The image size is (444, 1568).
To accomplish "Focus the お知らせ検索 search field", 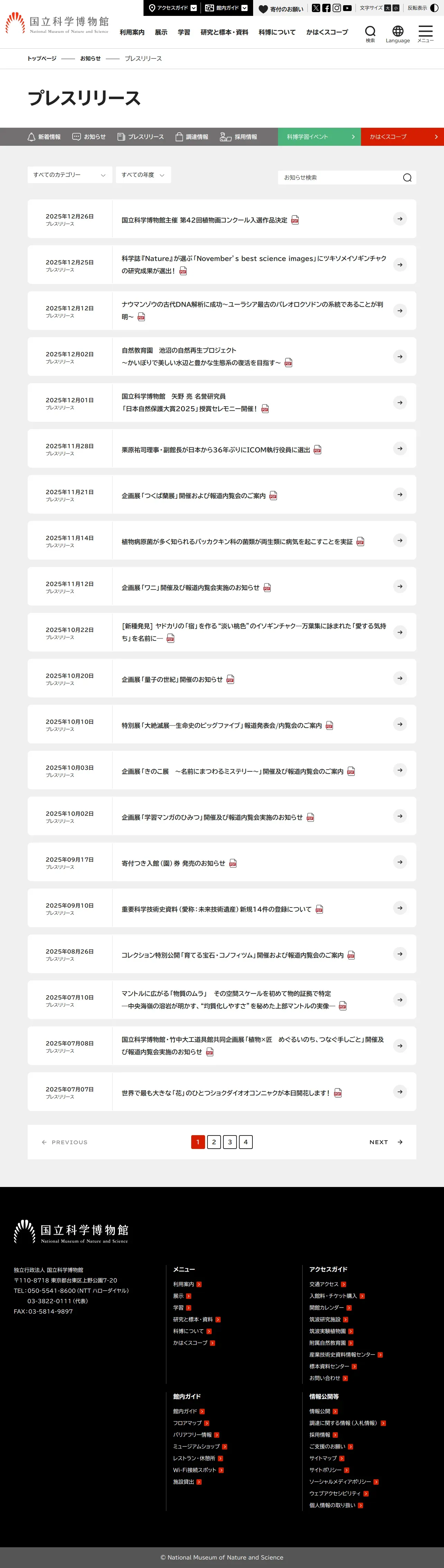I will point(340,178).
